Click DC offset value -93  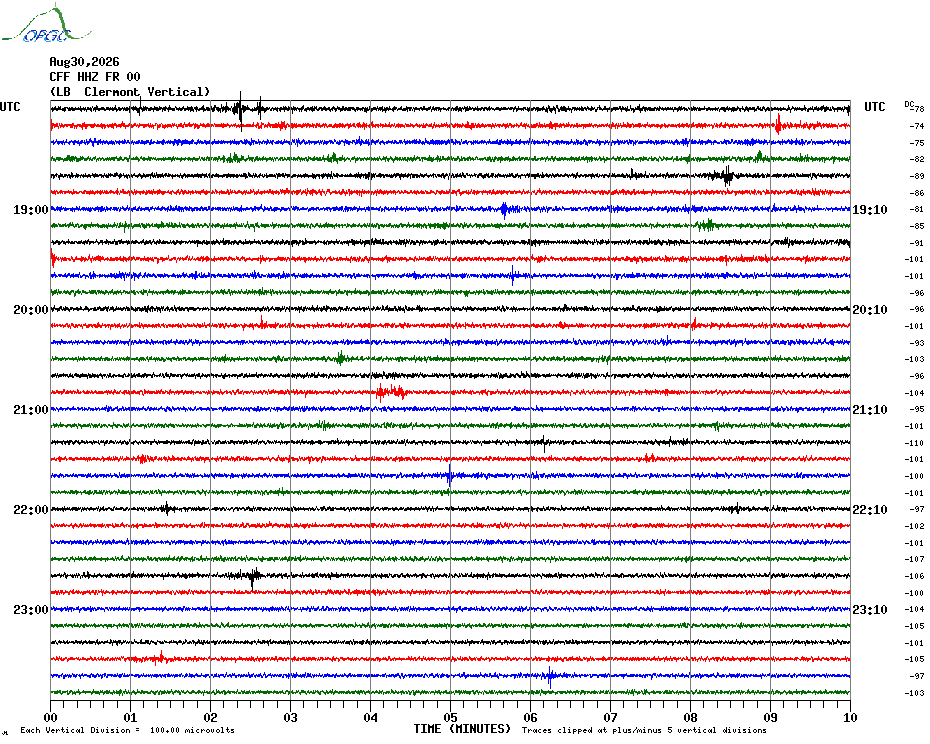[x=917, y=344]
